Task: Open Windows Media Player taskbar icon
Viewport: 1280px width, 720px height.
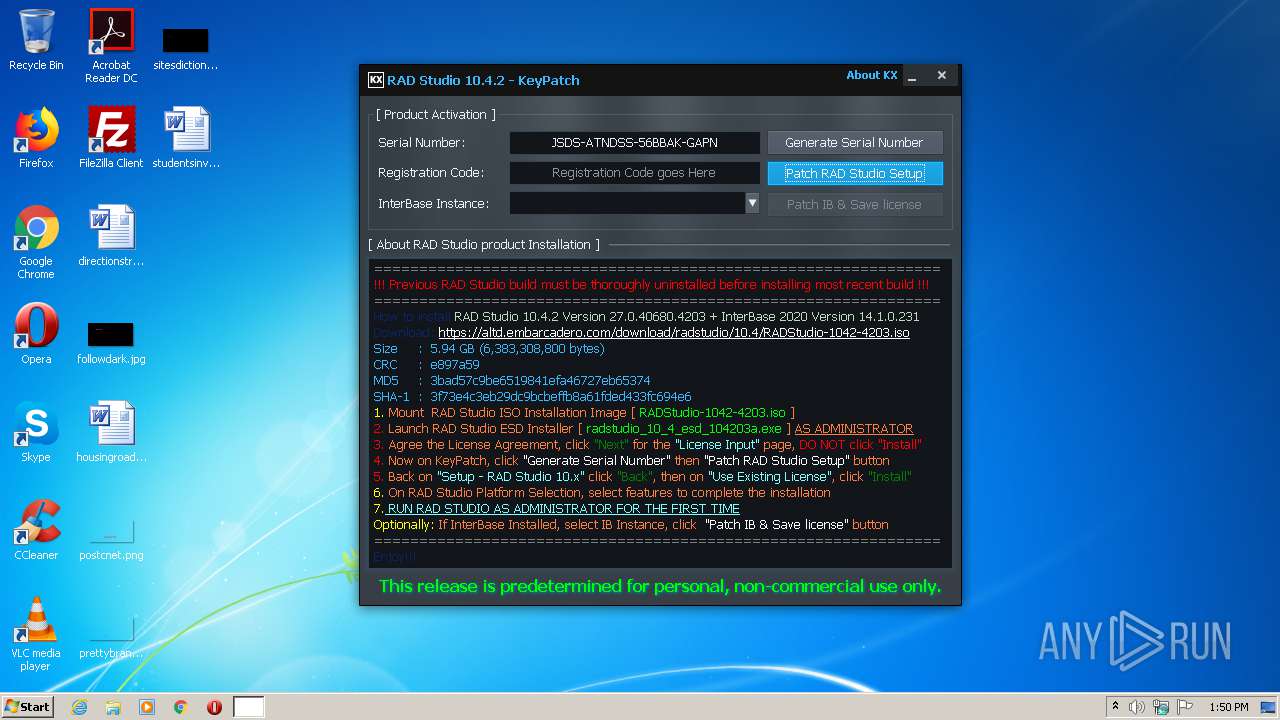Action: point(147,707)
